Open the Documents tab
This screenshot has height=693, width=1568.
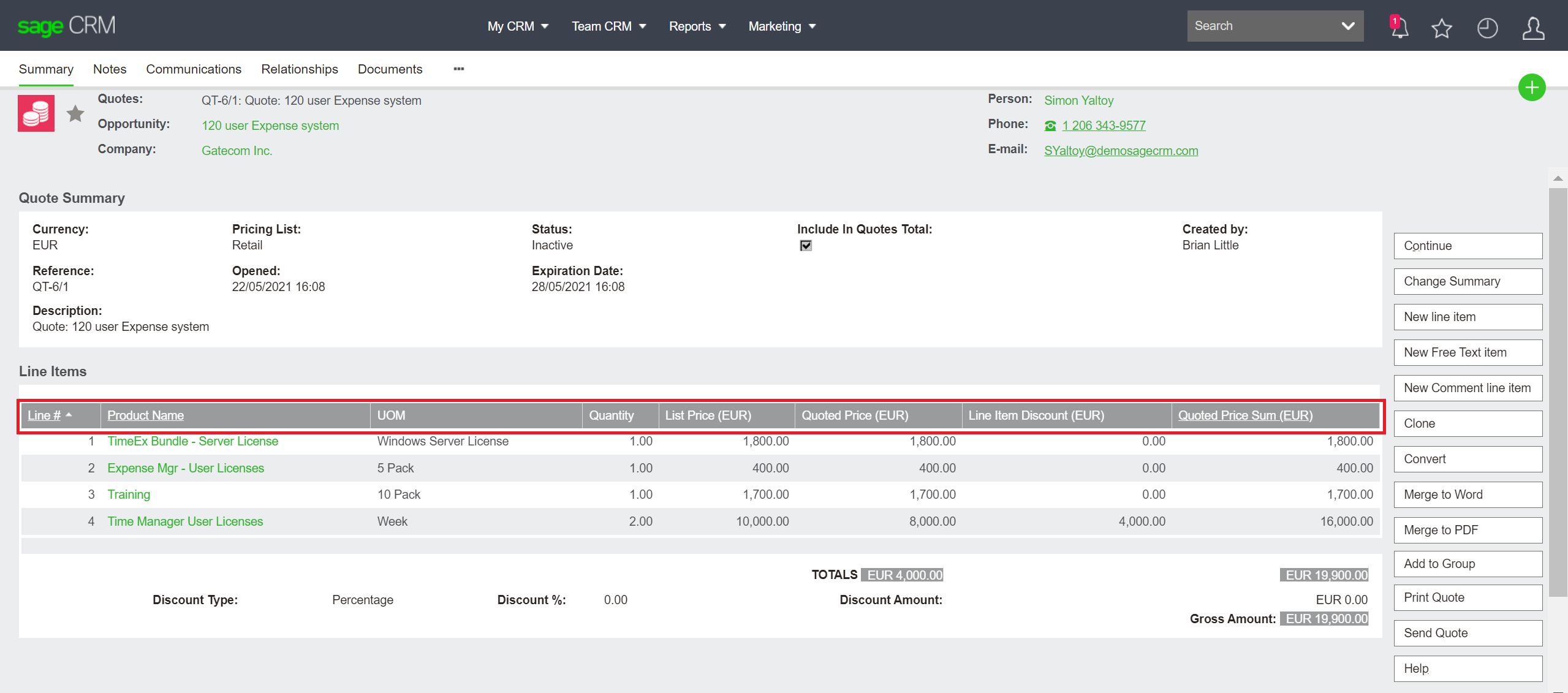(x=390, y=69)
